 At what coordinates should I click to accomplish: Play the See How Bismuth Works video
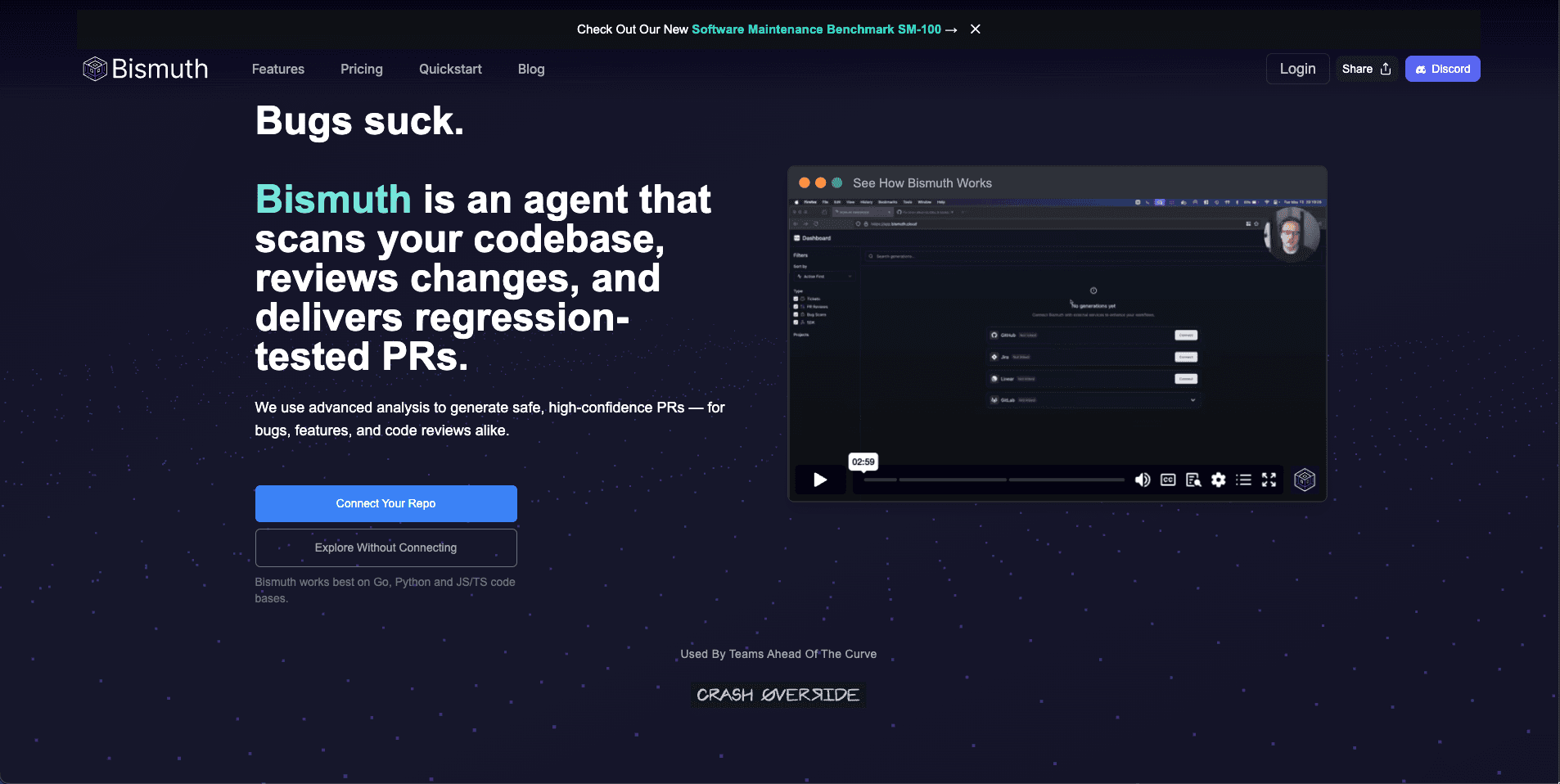(820, 480)
